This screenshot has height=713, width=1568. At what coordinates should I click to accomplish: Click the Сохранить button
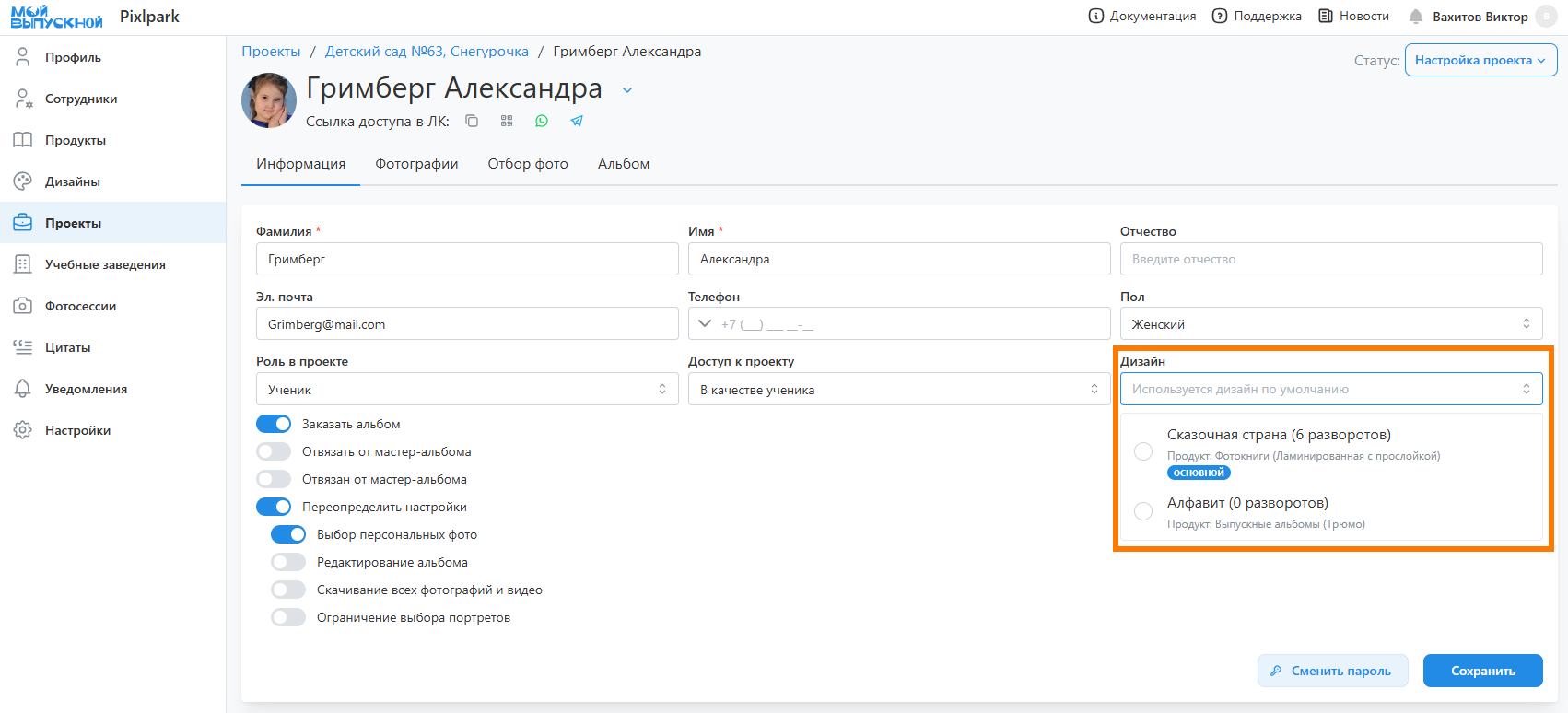[1482, 671]
